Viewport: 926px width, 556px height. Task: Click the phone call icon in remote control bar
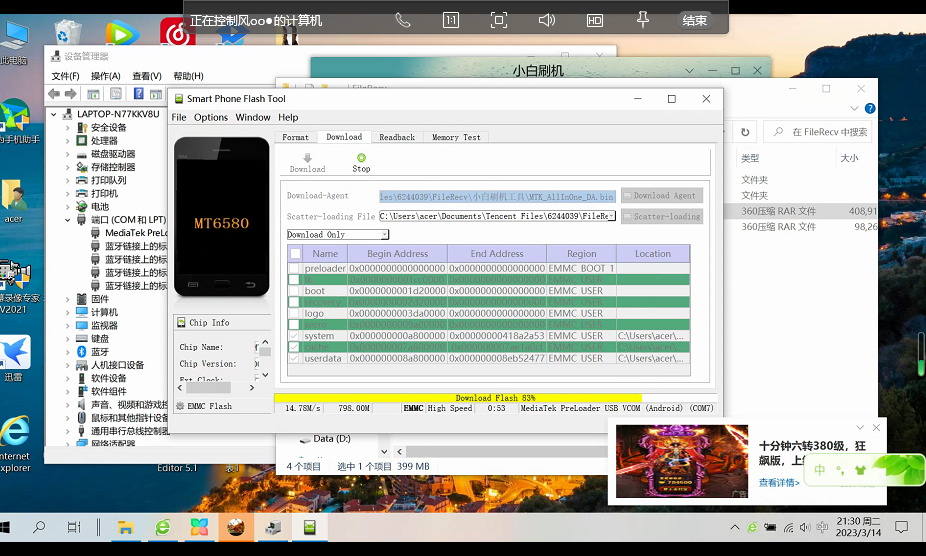403,20
